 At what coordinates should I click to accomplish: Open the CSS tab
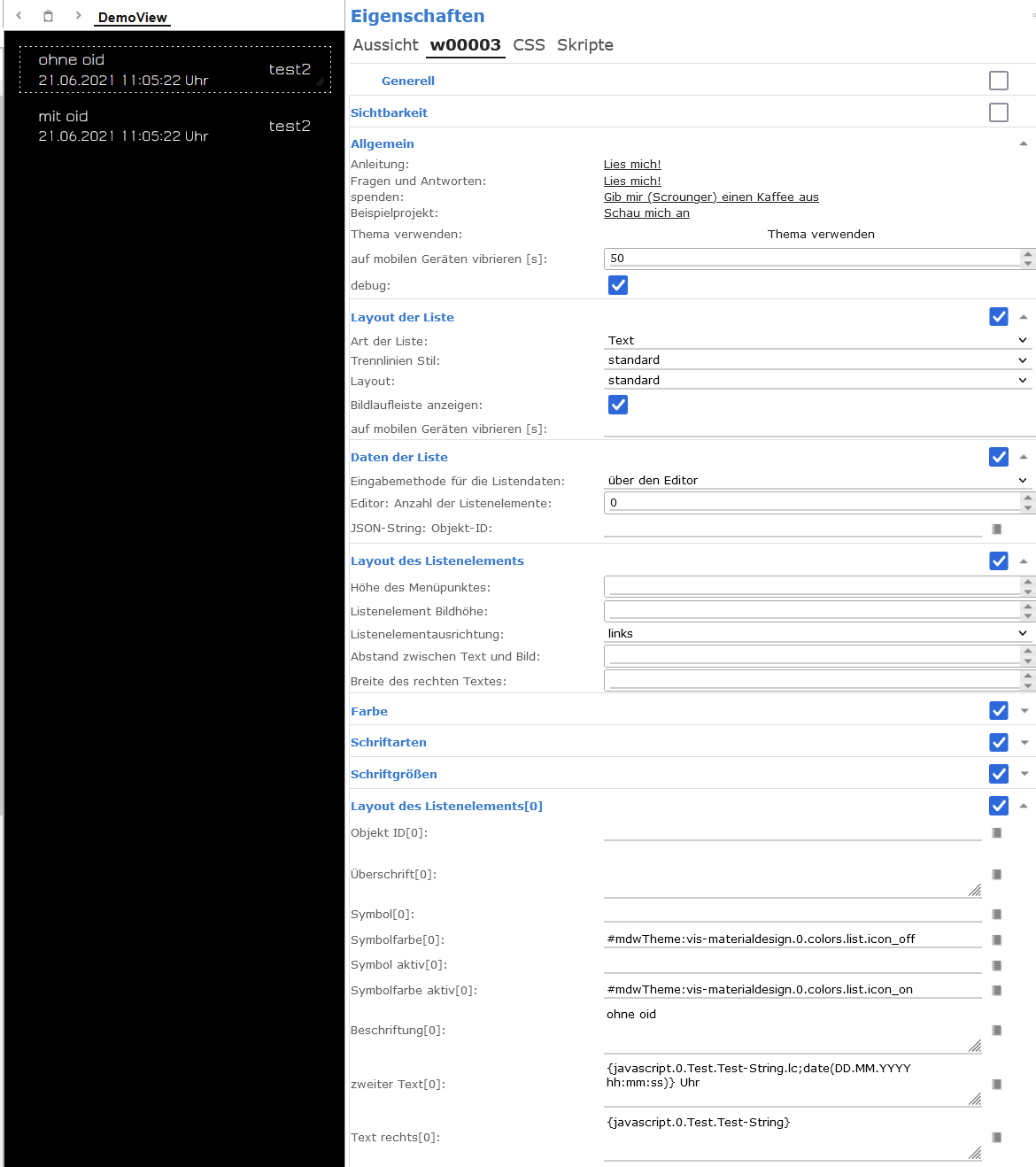[530, 45]
